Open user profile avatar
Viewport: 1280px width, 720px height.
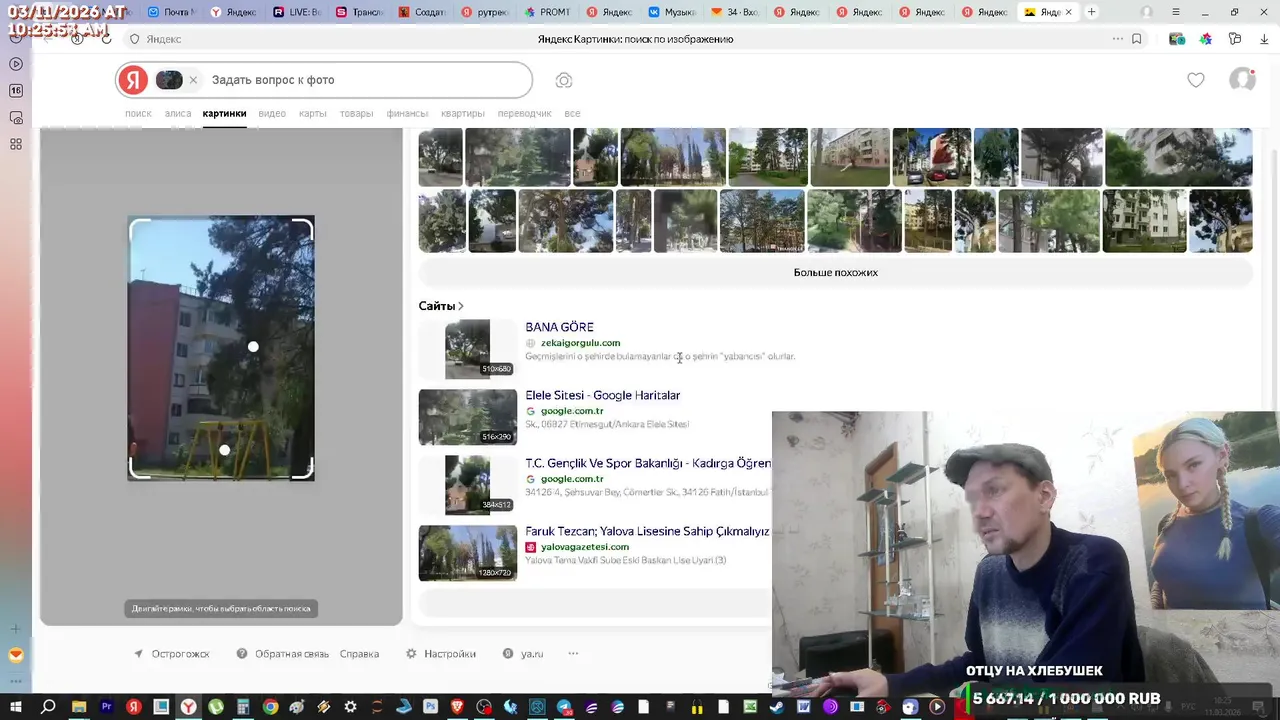point(1242,80)
